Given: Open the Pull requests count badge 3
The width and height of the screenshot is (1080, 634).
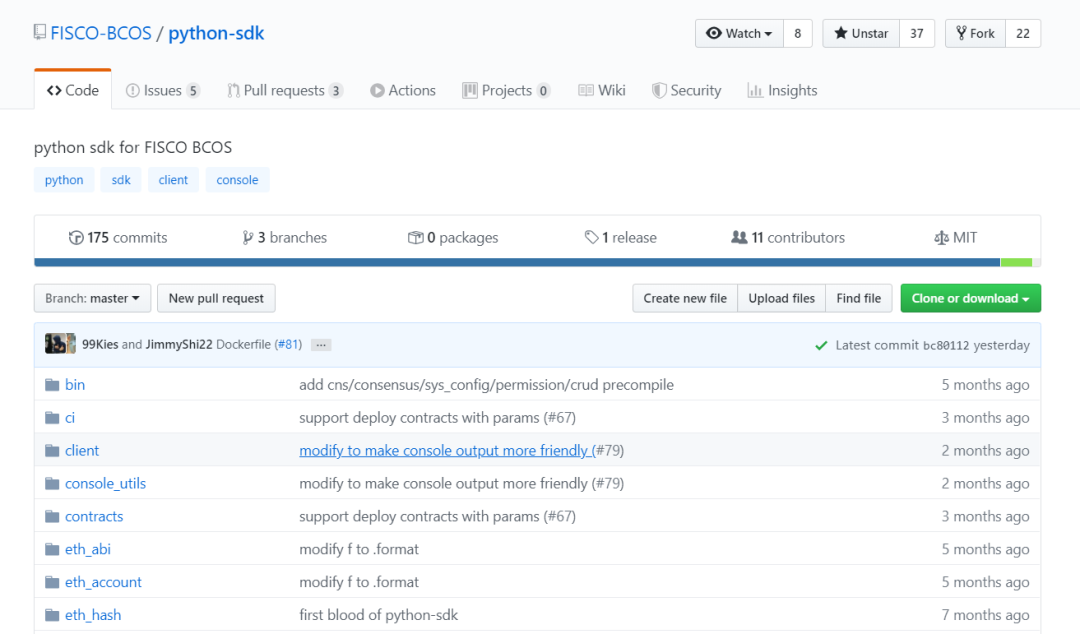Looking at the screenshot, I should 335,91.
